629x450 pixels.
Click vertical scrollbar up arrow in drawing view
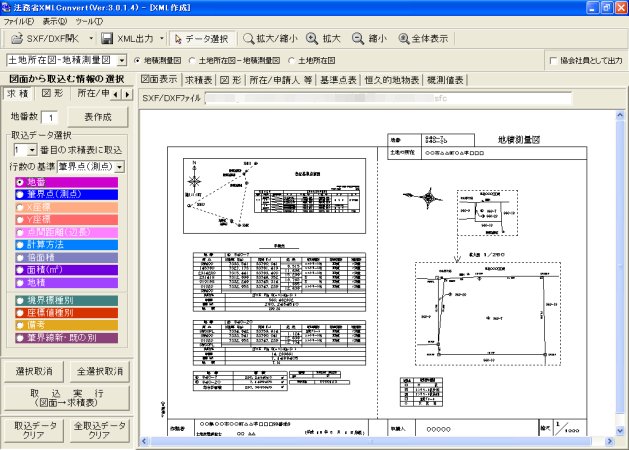pos(620,116)
